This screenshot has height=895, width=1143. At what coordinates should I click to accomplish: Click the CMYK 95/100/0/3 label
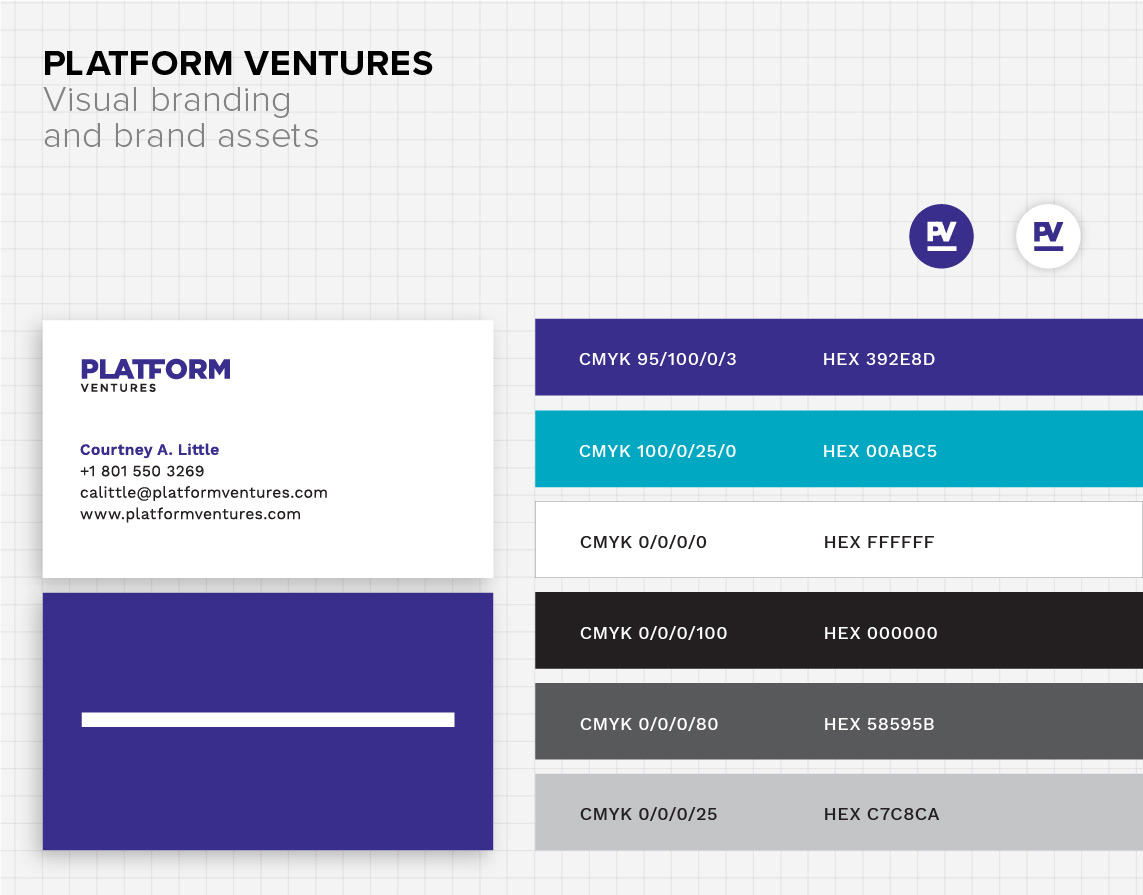click(x=657, y=359)
